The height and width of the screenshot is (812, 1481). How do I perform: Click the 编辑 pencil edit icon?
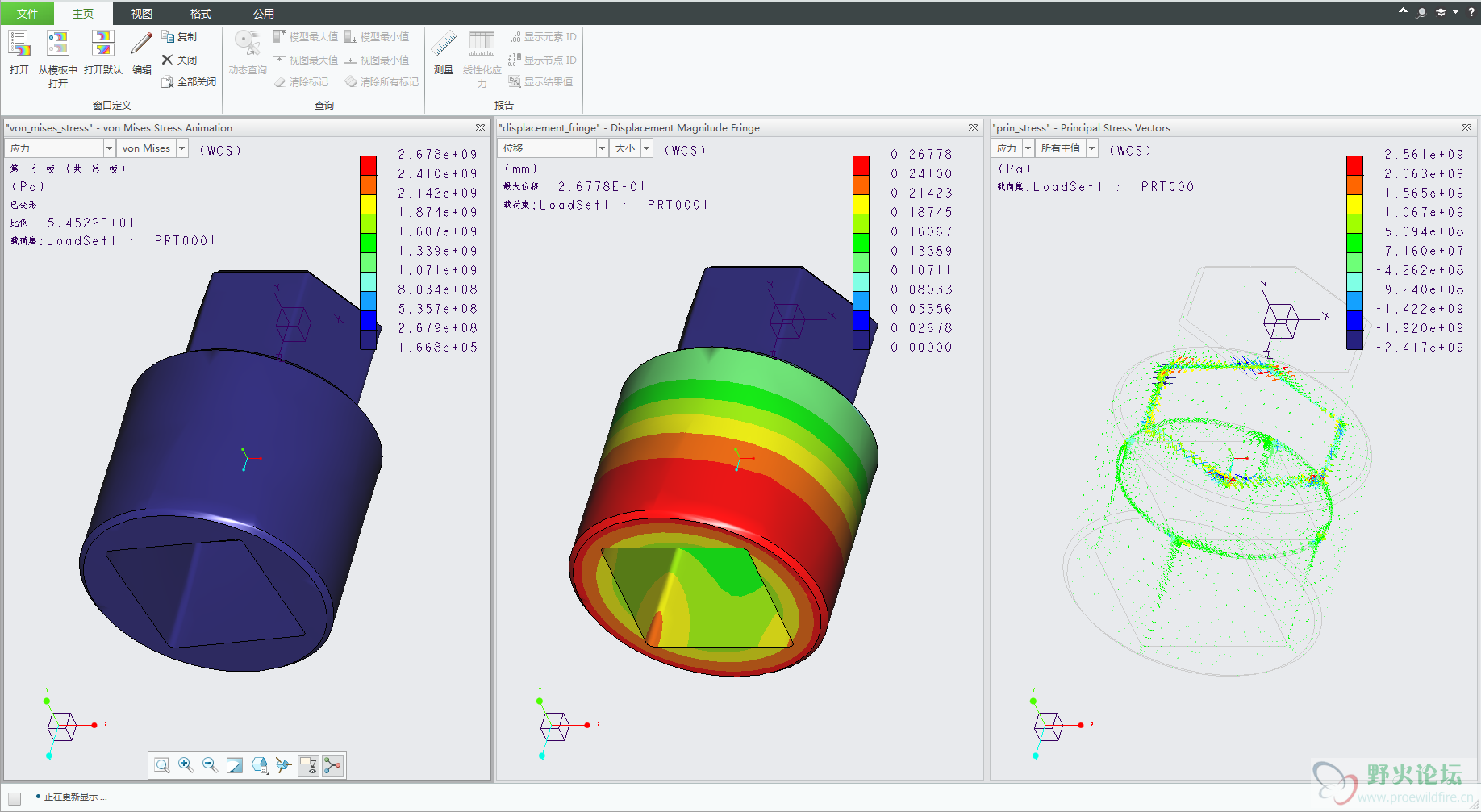(141, 44)
